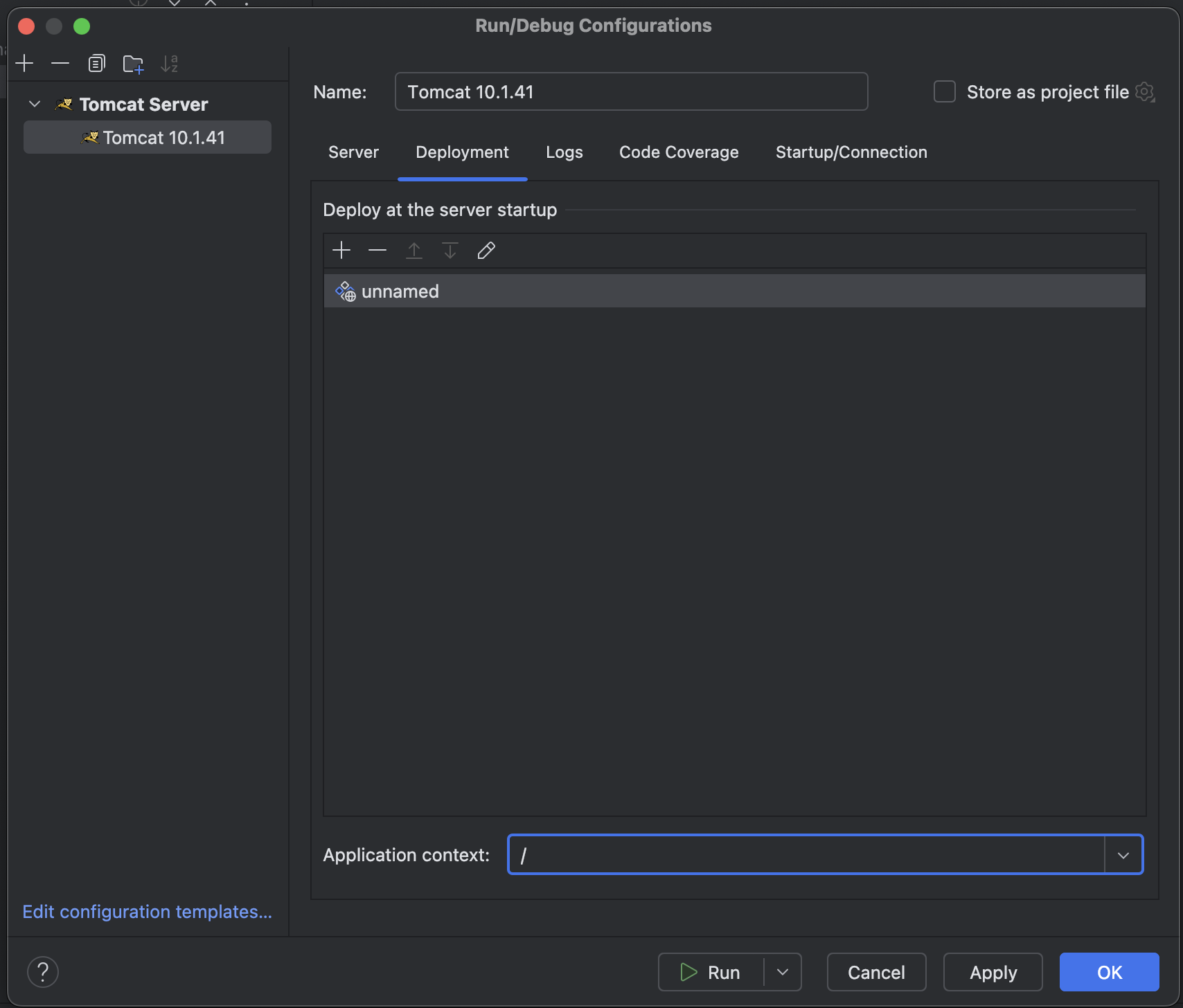Open gear settings next to Store as project file
The image size is (1183, 1008).
point(1145,92)
